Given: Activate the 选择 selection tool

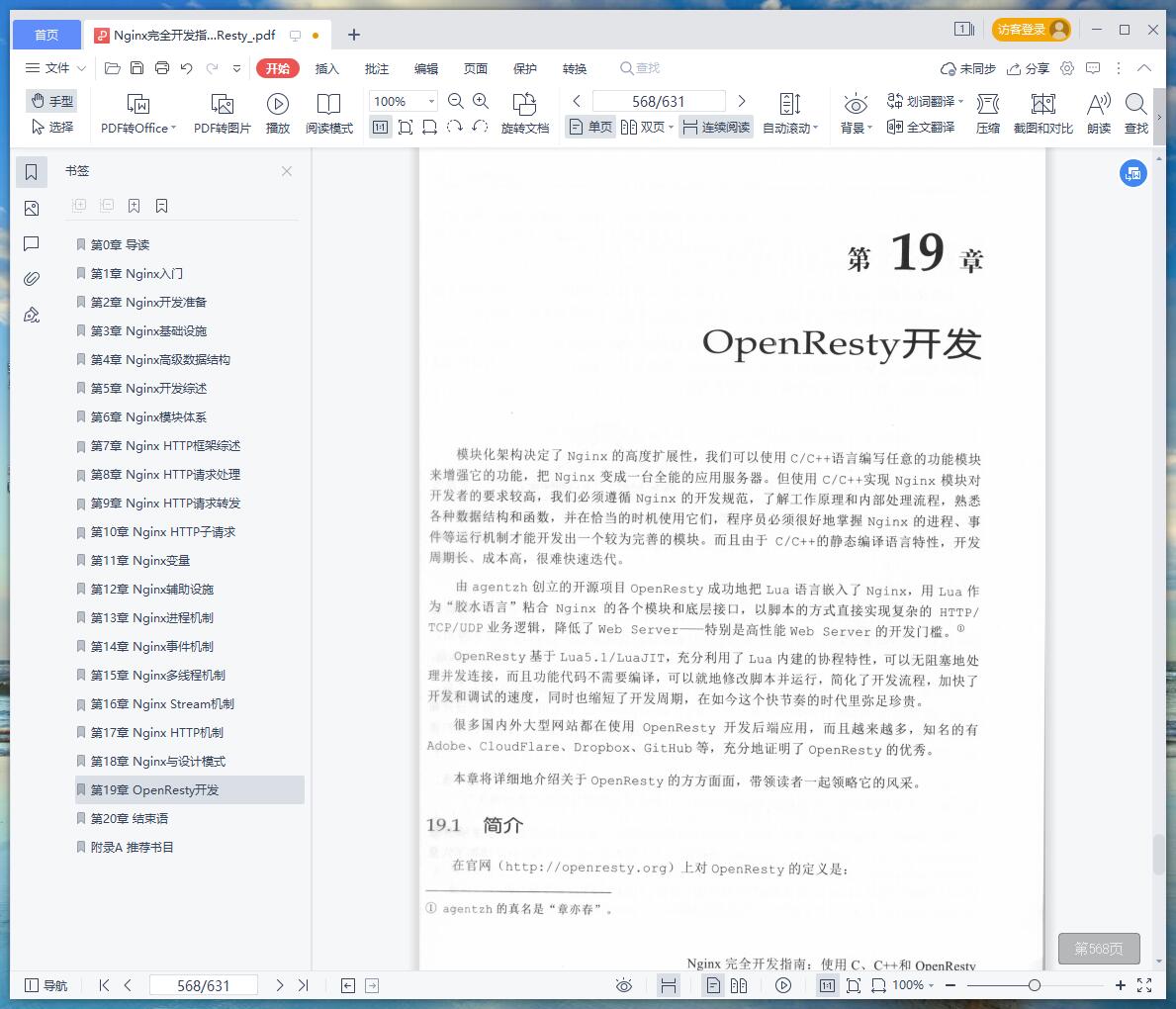Looking at the screenshot, I should (x=51, y=127).
